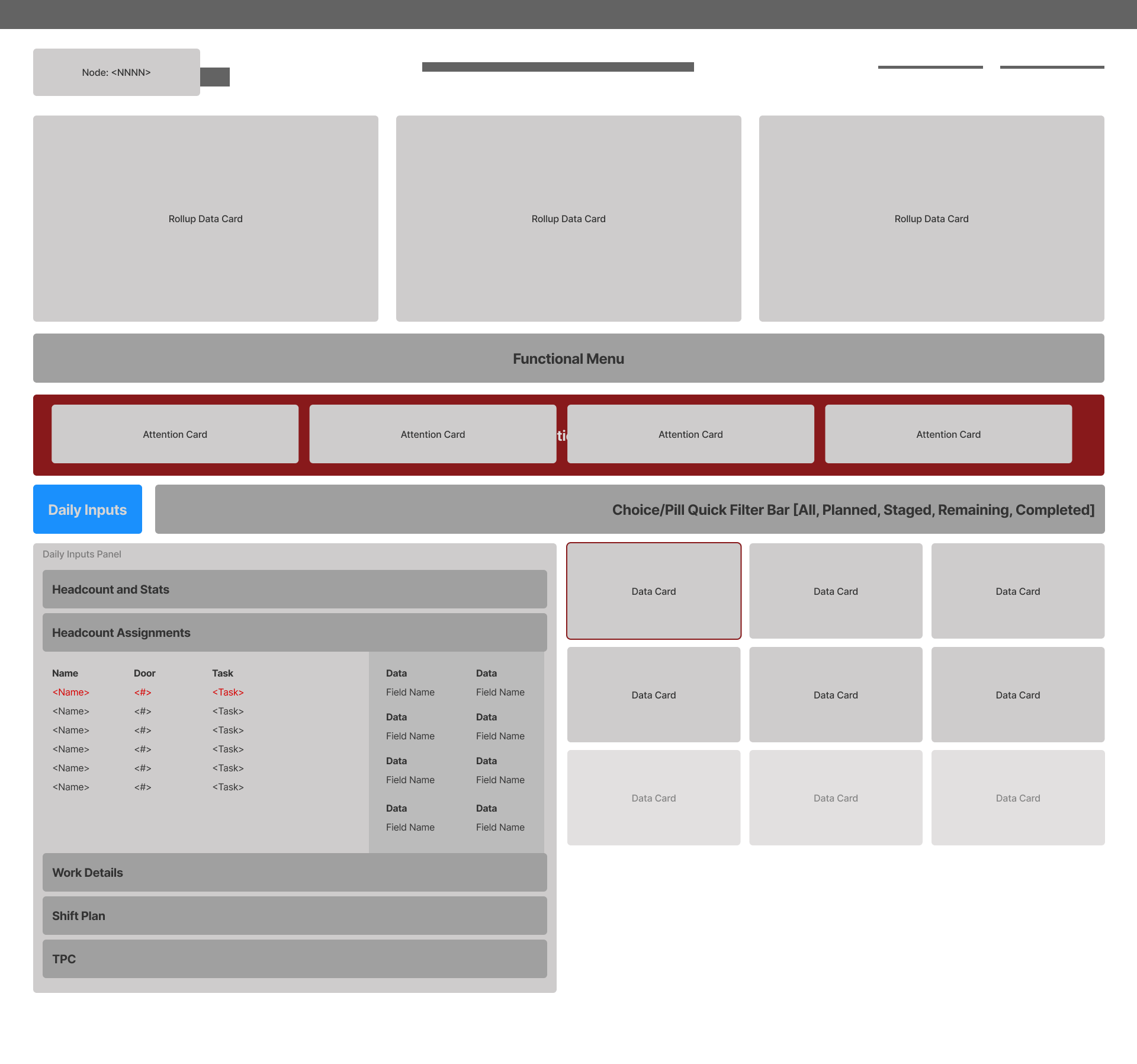This screenshot has height=1064, width=1137.
Task: Click the red <#> Door value
Action: [142, 692]
